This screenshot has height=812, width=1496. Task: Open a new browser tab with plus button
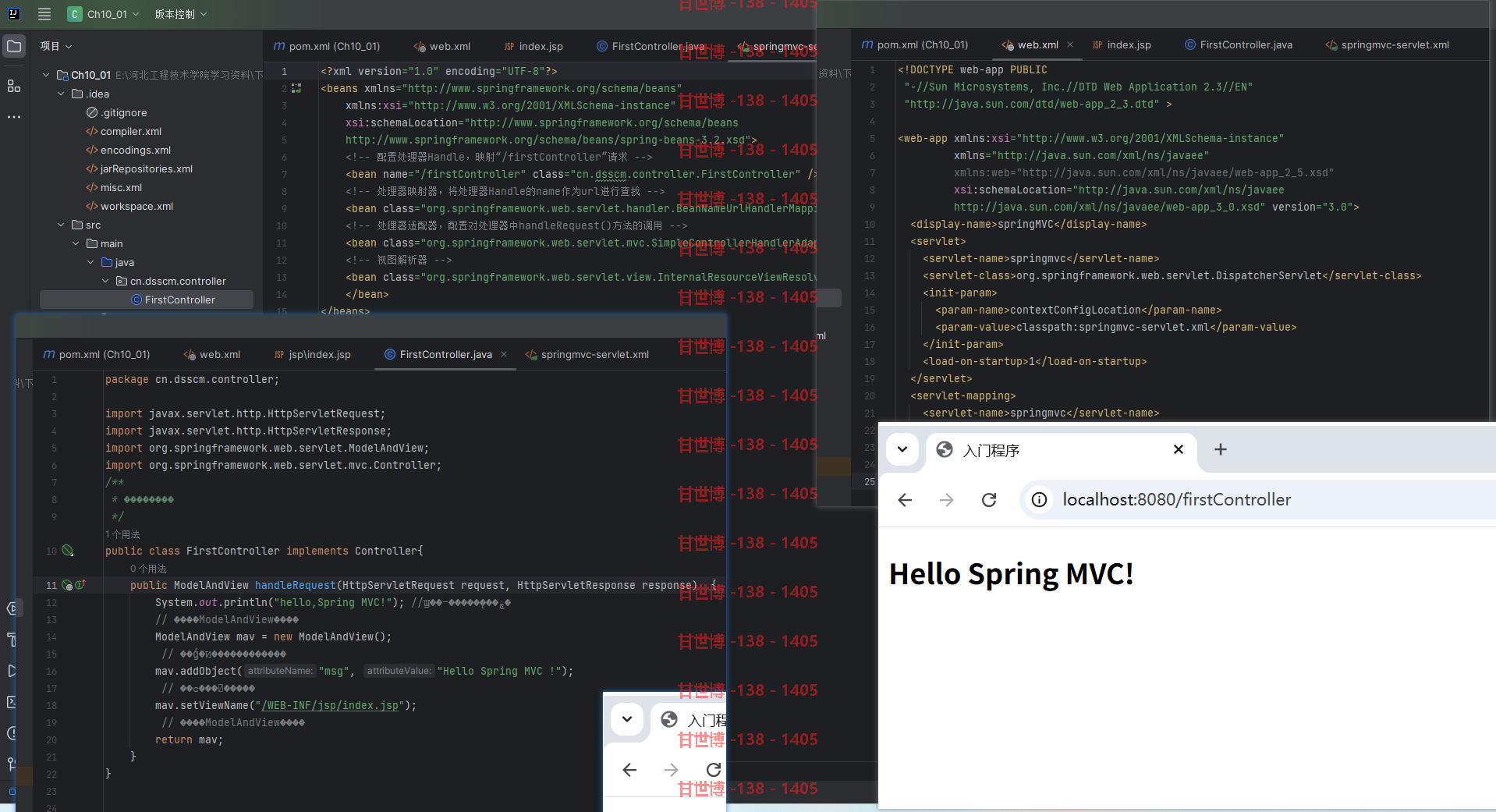pyautogui.click(x=1221, y=449)
